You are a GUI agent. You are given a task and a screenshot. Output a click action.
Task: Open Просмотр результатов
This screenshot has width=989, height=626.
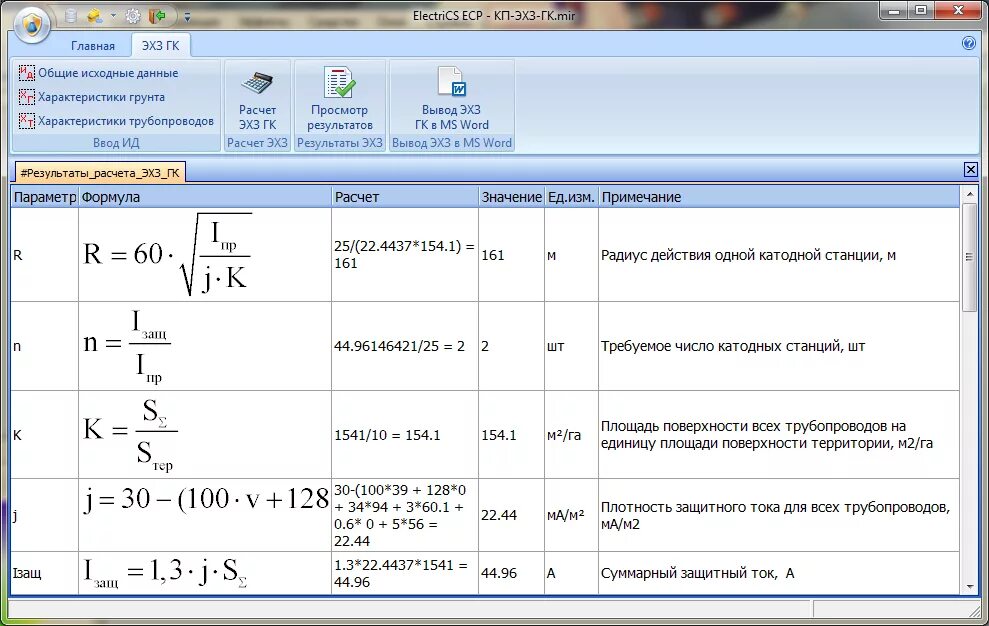tap(339, 99)
